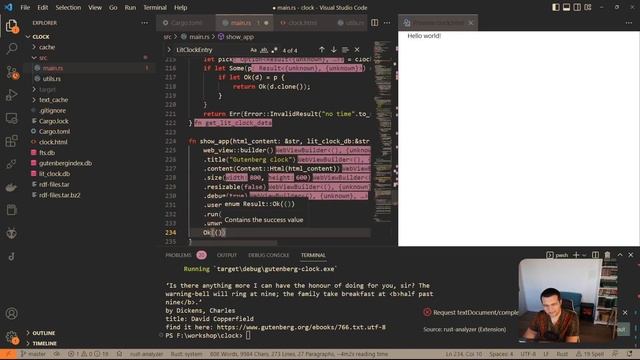
Task: Open the File menu
Action: coord(25,7)
